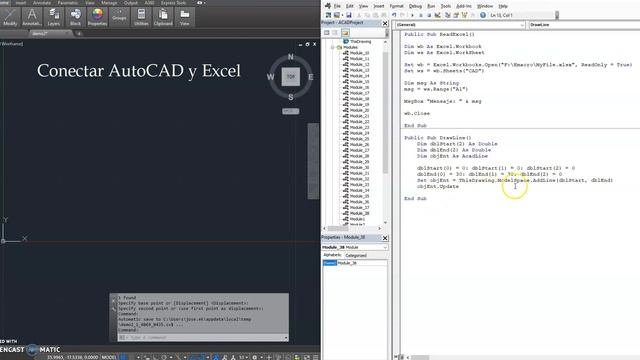
Task: Click the Undo icon in VBA toolbar
Action: 394,15
